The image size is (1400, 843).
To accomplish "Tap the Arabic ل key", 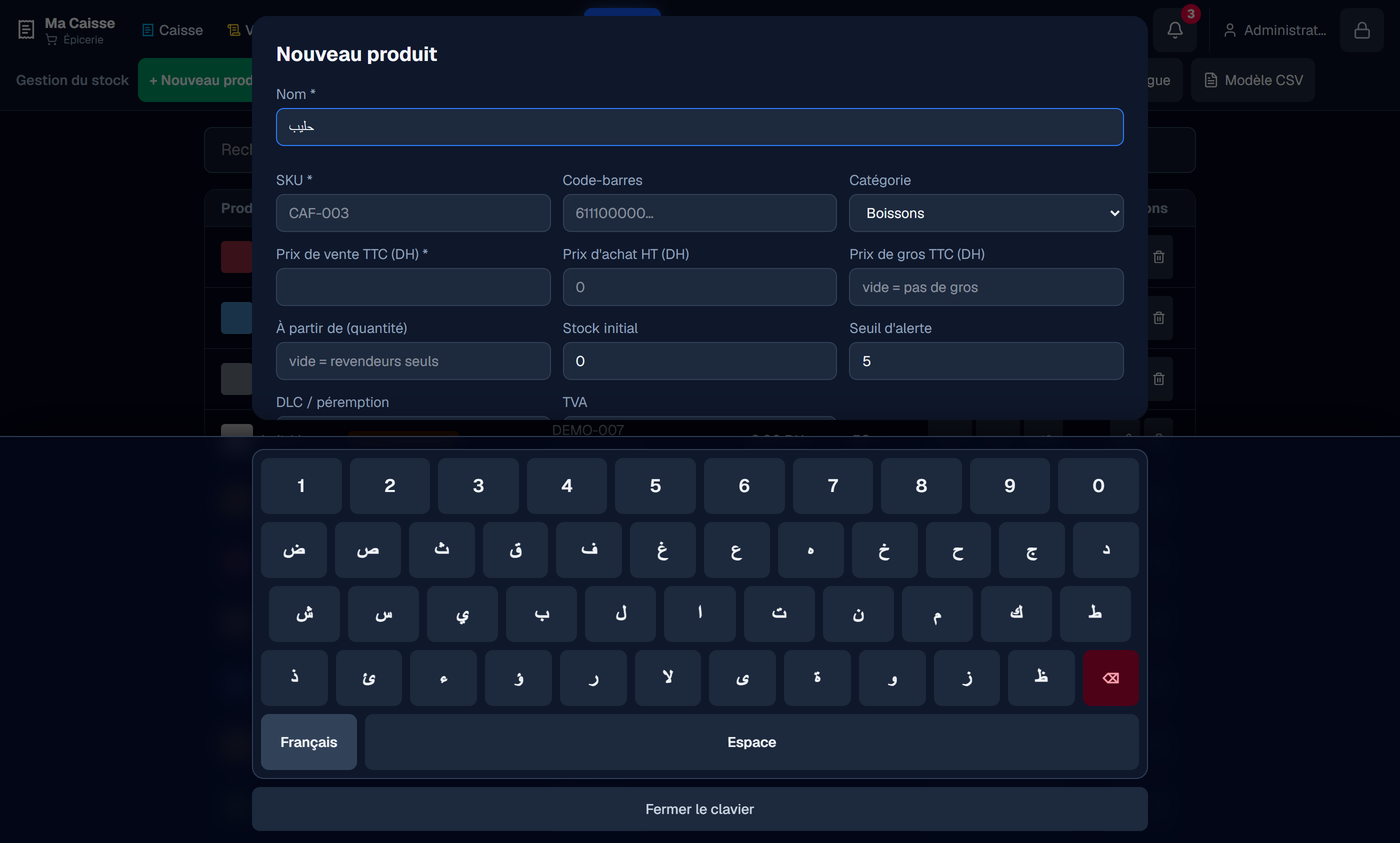I will [x=621, y=614].
